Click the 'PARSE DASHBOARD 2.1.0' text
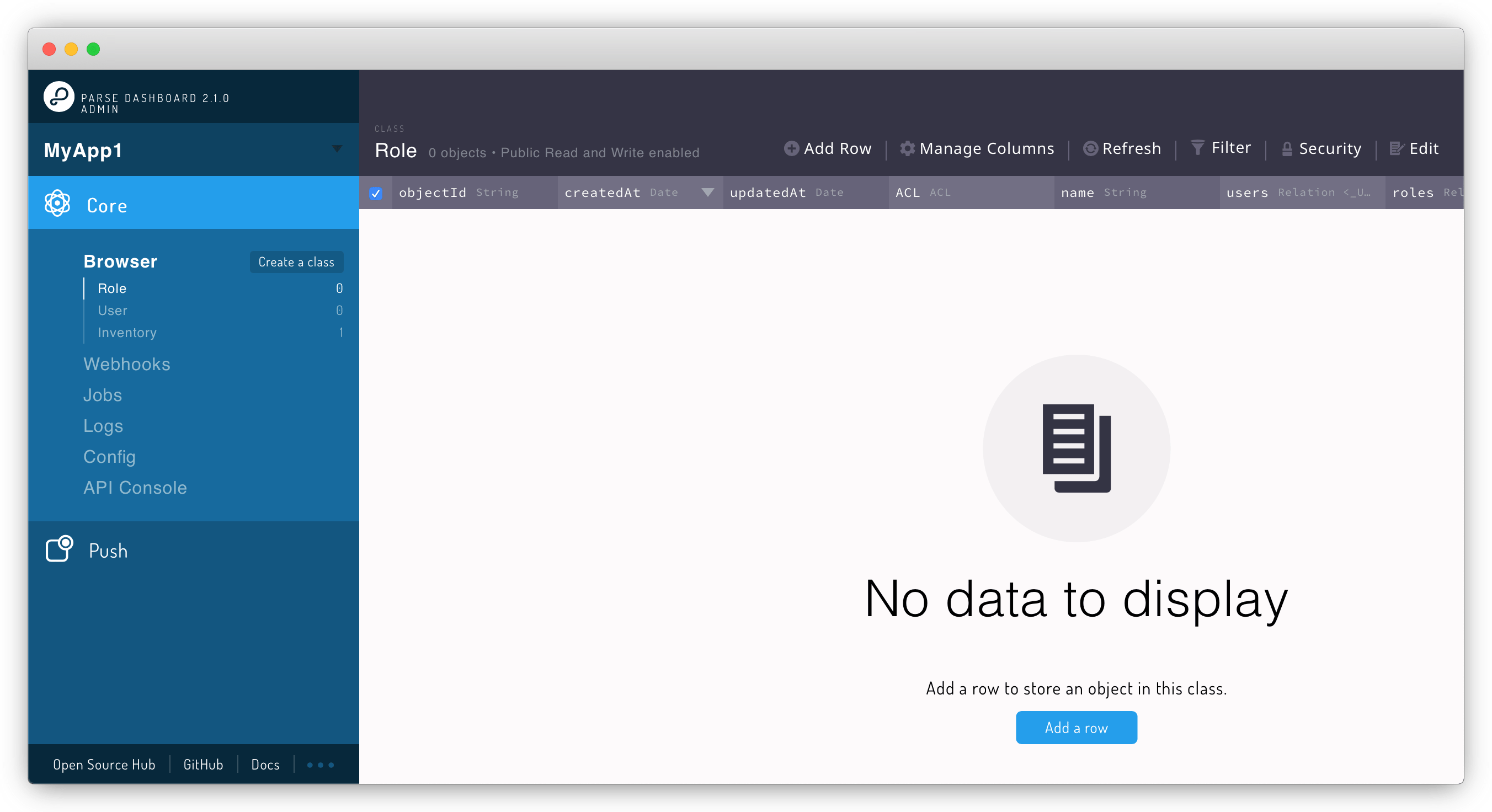Screen dimensions: 1492x812 pyautogui.click(x=155, y=98)
